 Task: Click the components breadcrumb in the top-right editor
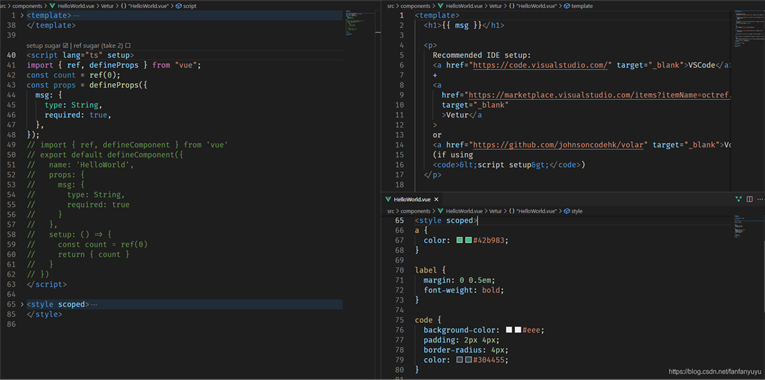(x=416, y=6)
